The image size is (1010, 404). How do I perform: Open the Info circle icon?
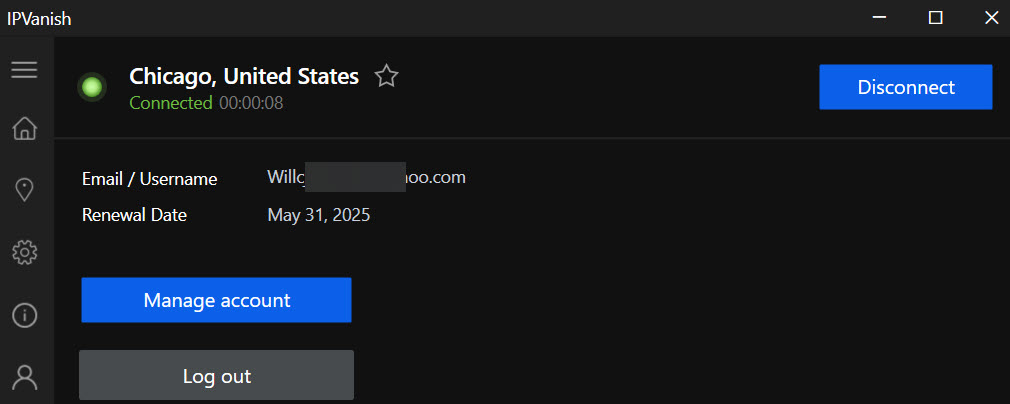click(24, 316)
